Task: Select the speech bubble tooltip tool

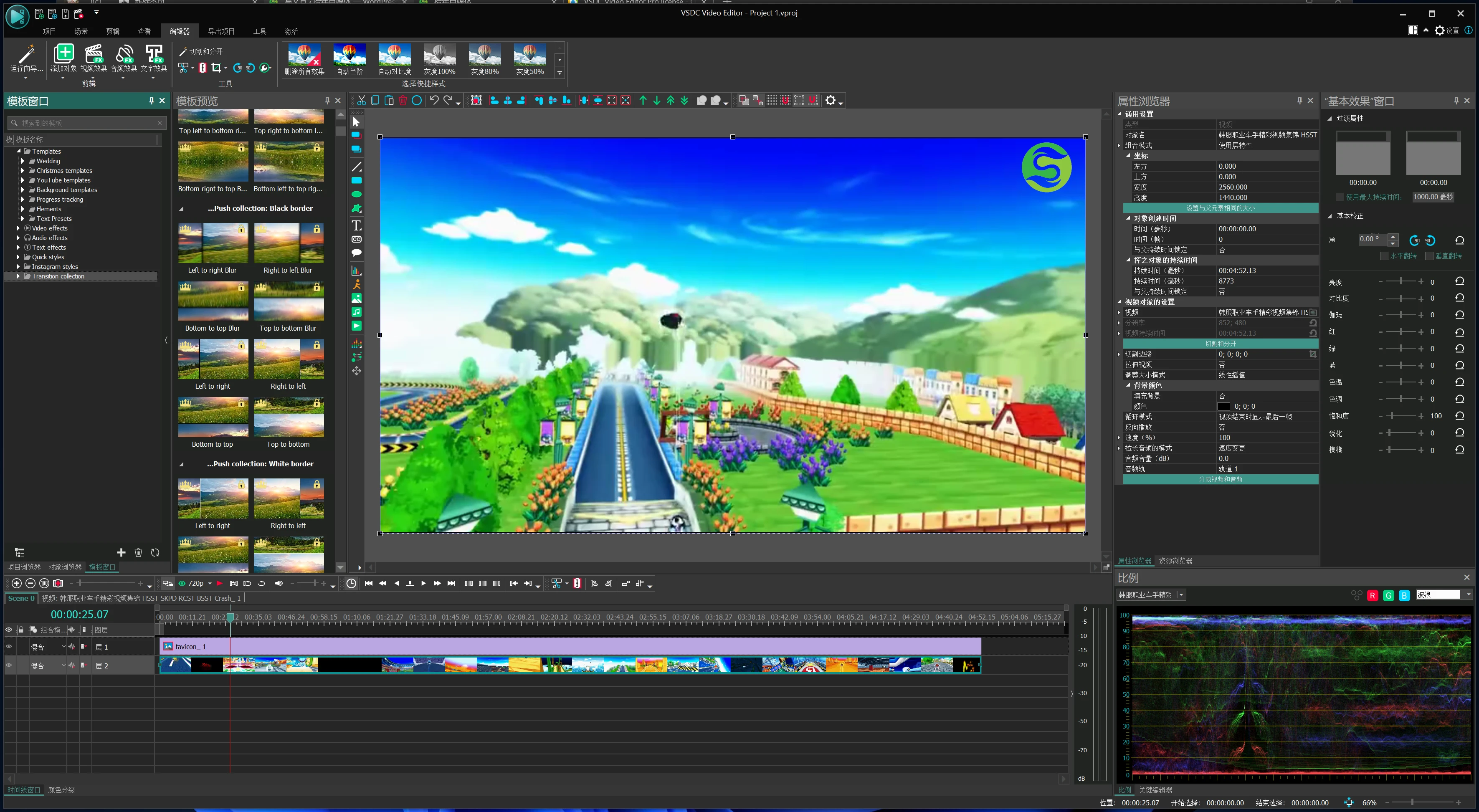Action: [x=357, y=253]
